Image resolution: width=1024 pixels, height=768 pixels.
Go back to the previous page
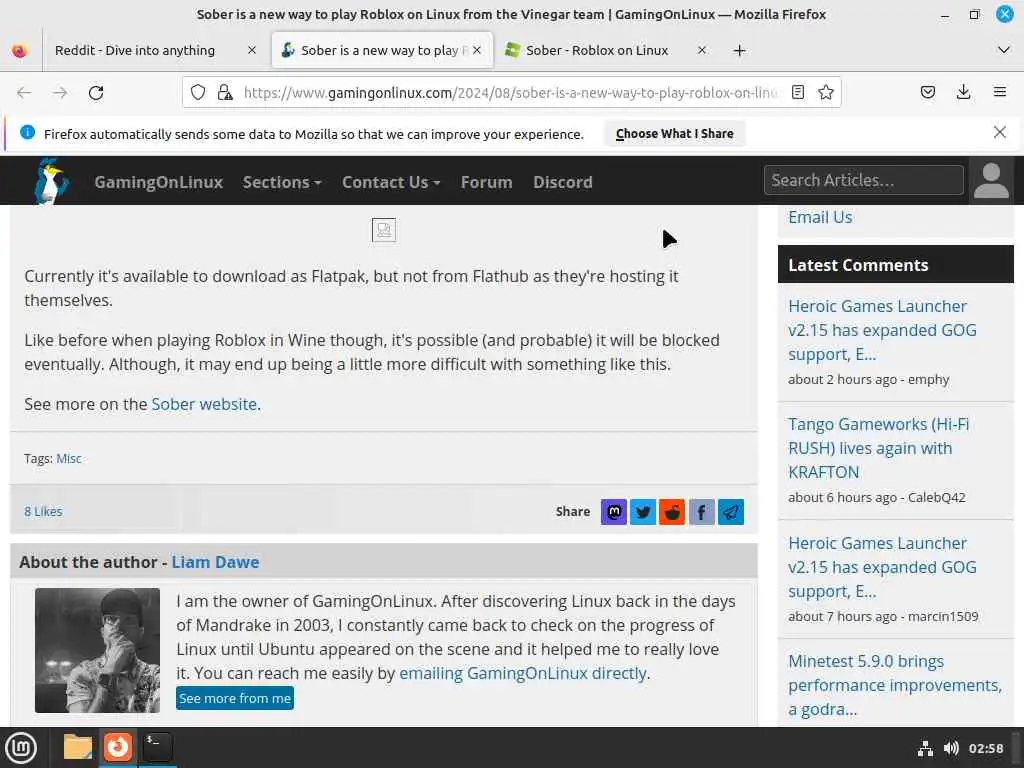click(24, 93)
